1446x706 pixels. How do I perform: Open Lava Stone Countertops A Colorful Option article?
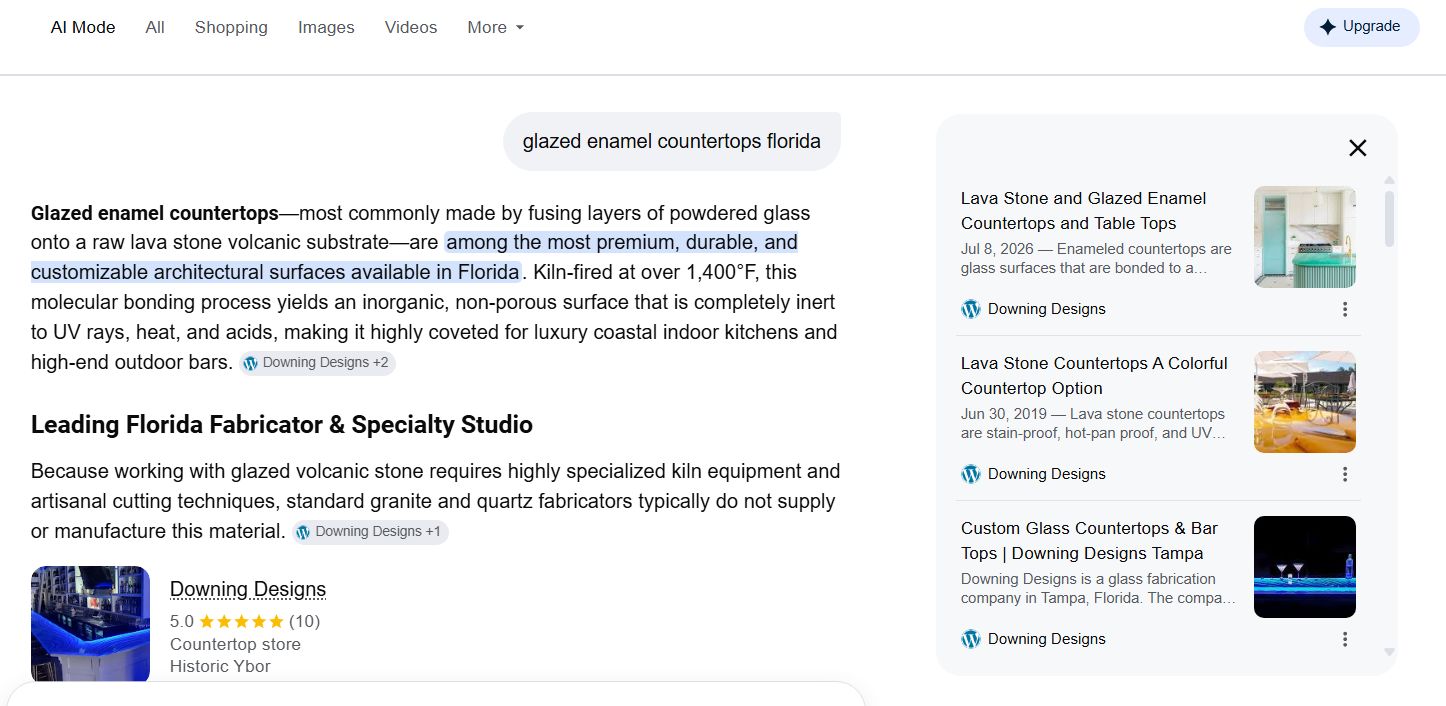1094,376
